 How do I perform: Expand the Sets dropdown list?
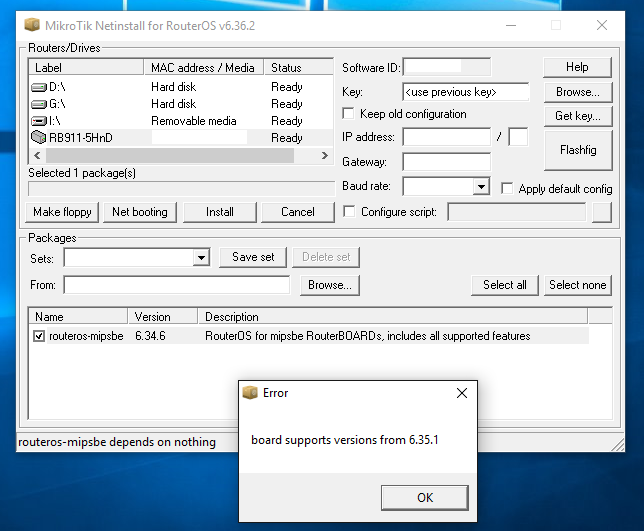201,258
